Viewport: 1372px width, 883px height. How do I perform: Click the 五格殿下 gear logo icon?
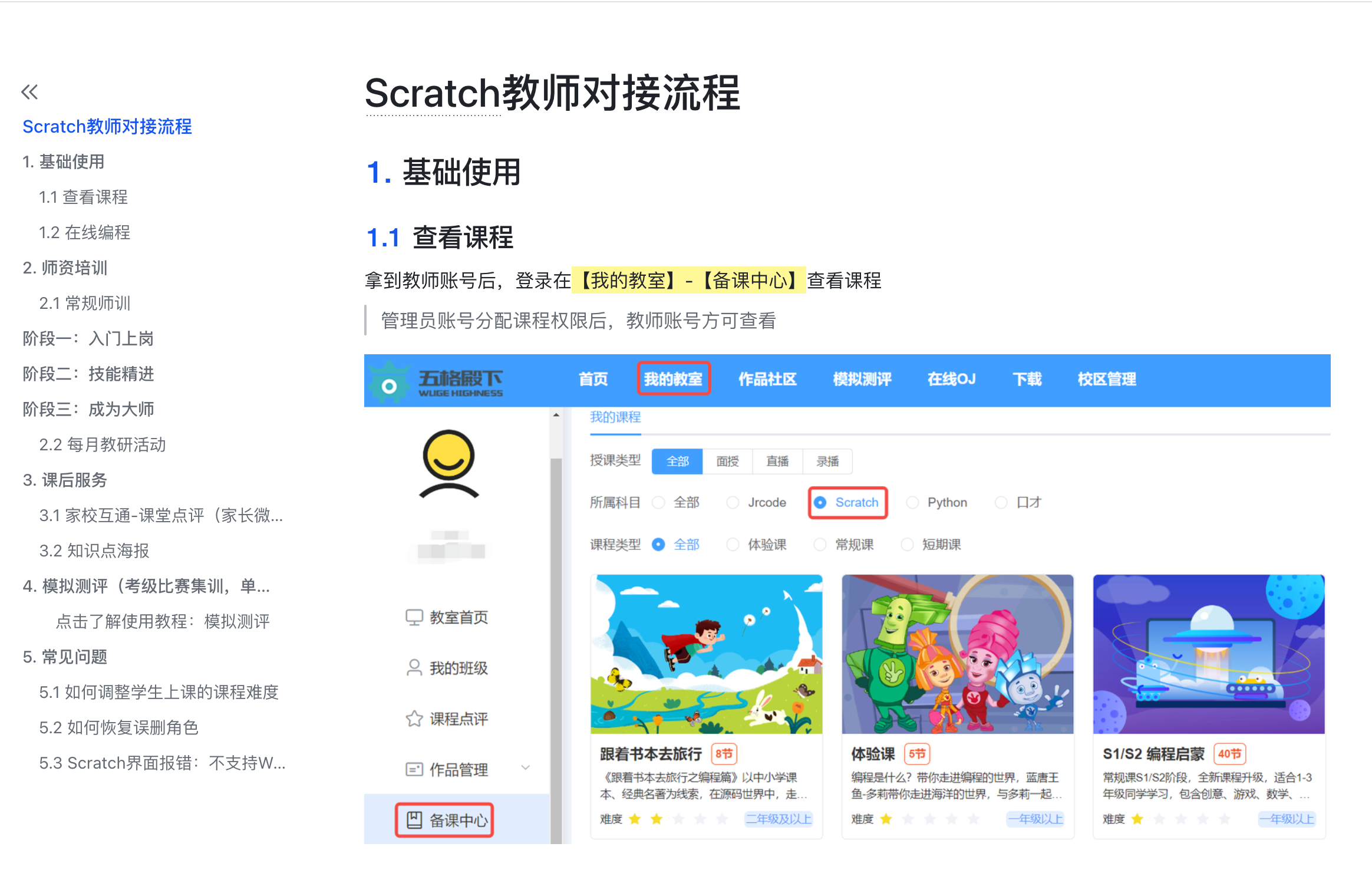[x=388, y=384]
